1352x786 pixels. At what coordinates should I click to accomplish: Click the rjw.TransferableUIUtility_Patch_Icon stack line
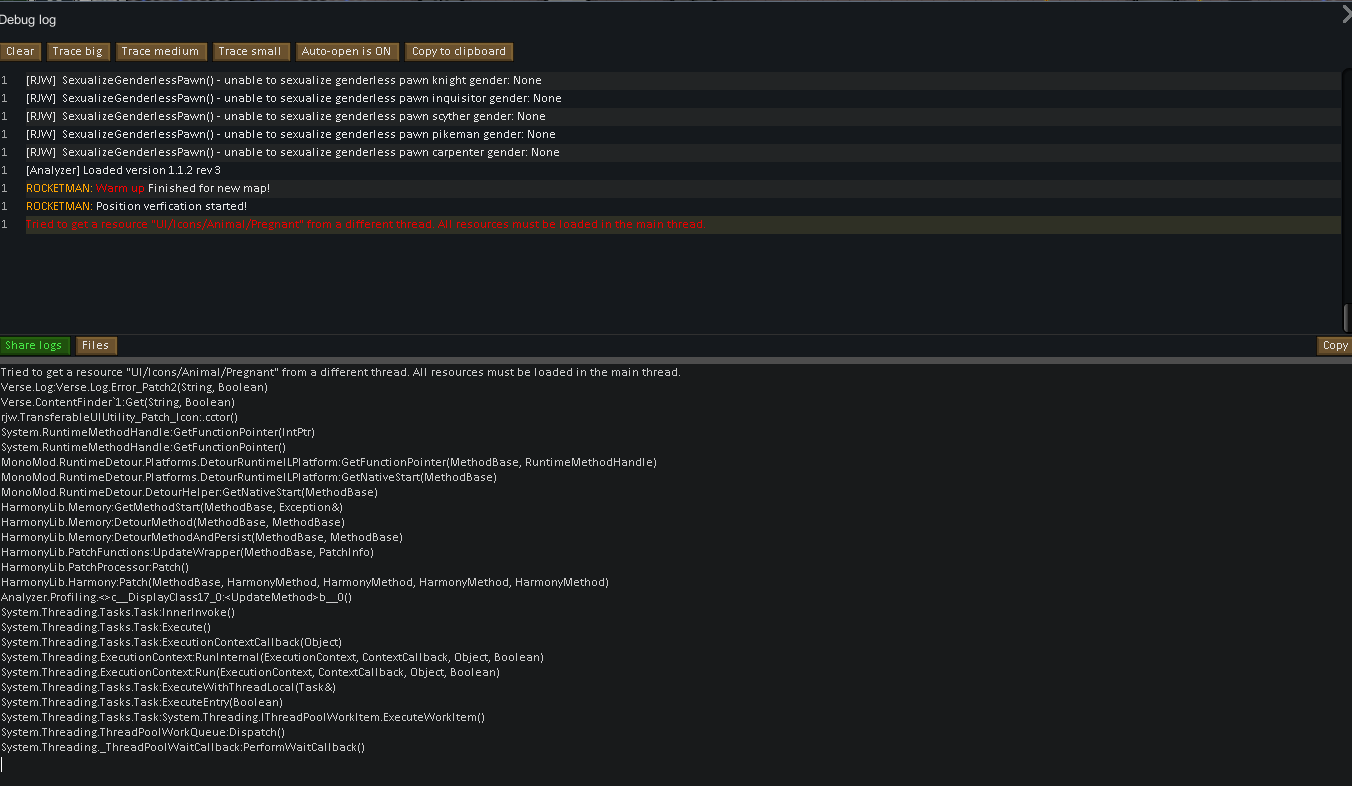(x=119, y=417)
